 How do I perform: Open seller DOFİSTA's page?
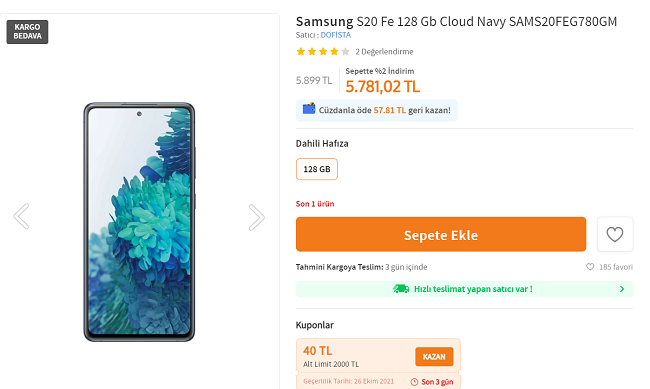coord(335,35)
